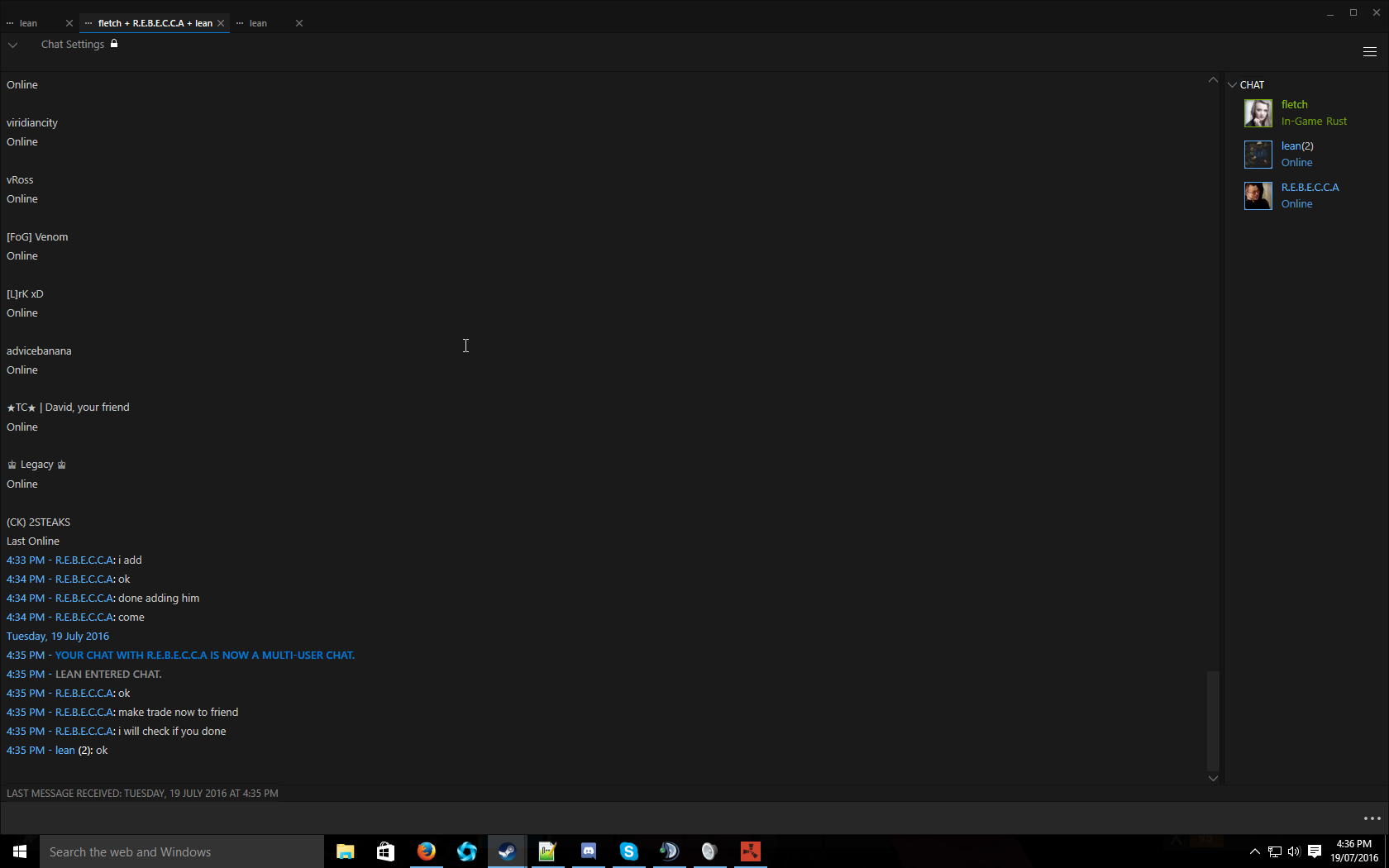Open Firefox from the taskbar
The height and width of the screenshot is (868, 1389).
[x=426, y=851]
